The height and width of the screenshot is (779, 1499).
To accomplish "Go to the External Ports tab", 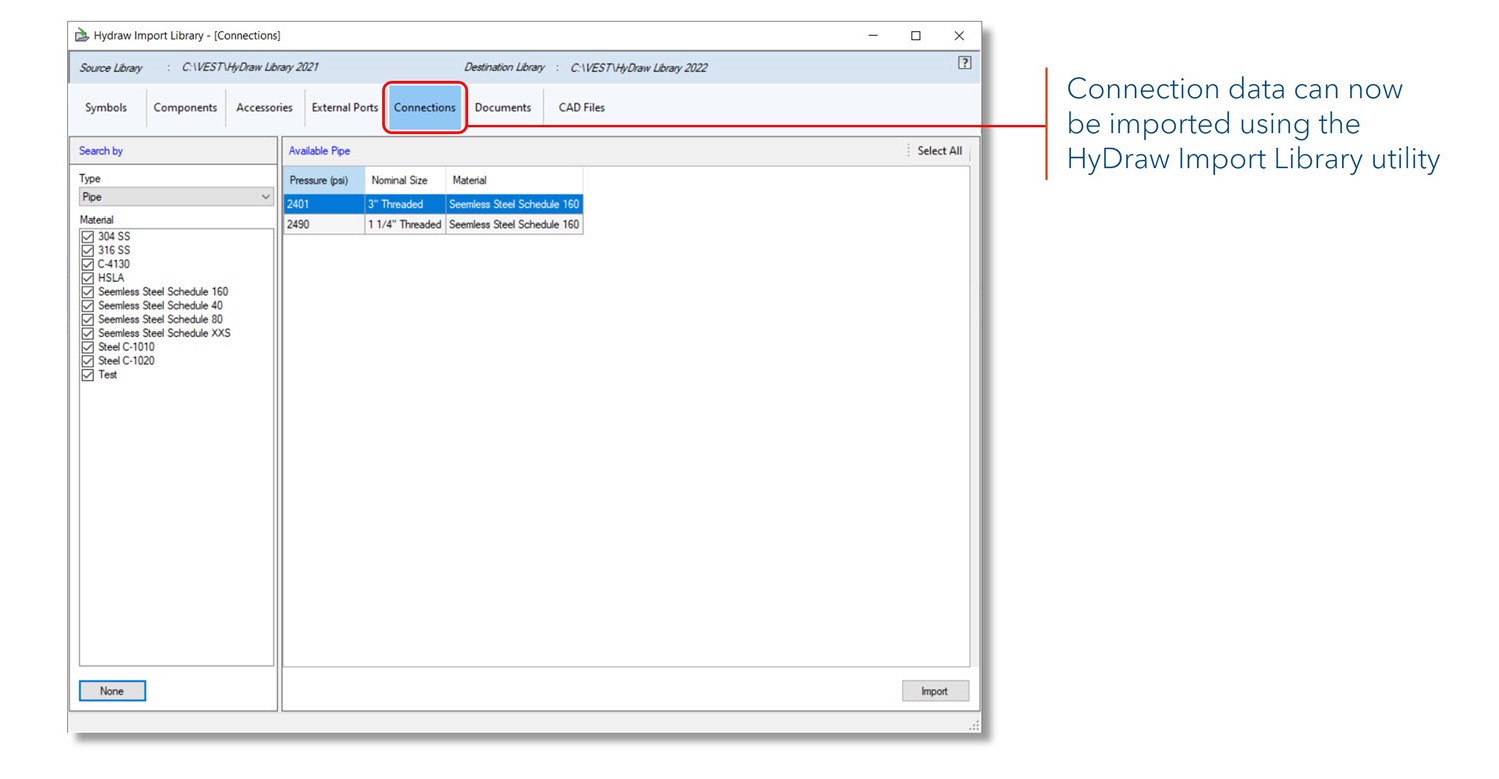I will 345,108.
